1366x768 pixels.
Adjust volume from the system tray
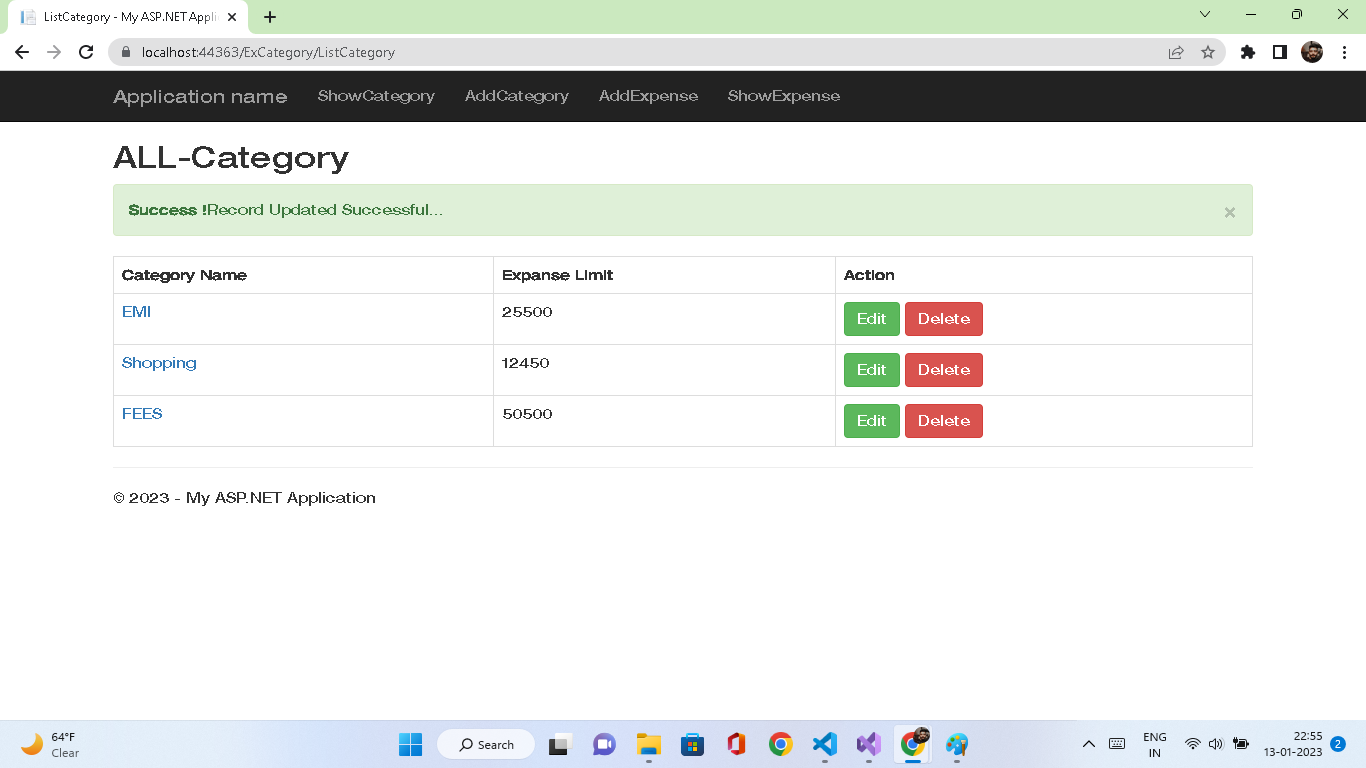(x=1216, y=744)
